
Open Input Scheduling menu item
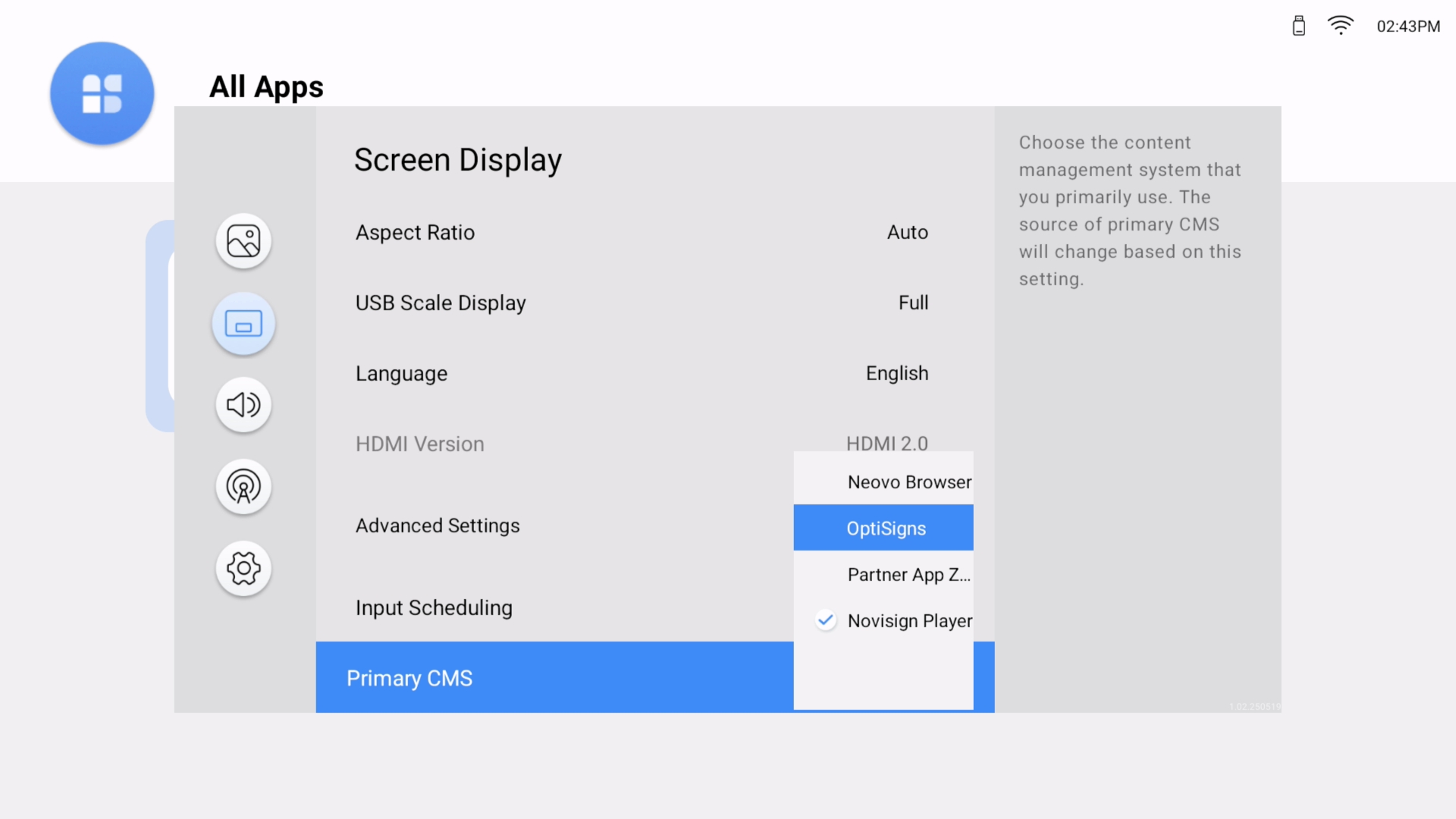pyautogui.click(x=434, y=607)
